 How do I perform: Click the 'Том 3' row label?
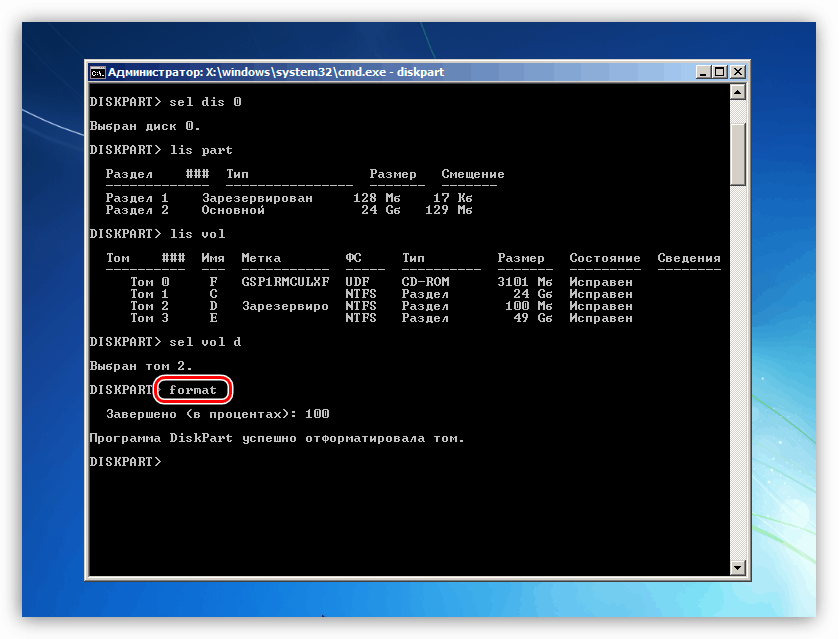pos(150,318)
